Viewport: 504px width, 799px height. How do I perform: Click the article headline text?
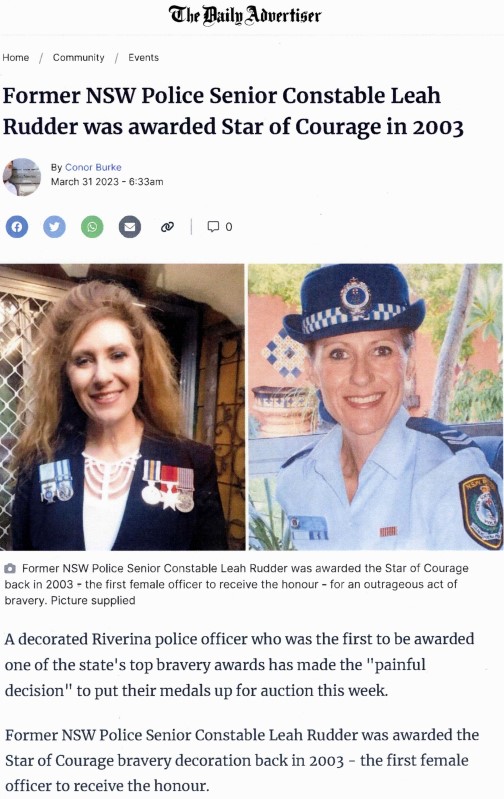point(233,111)
